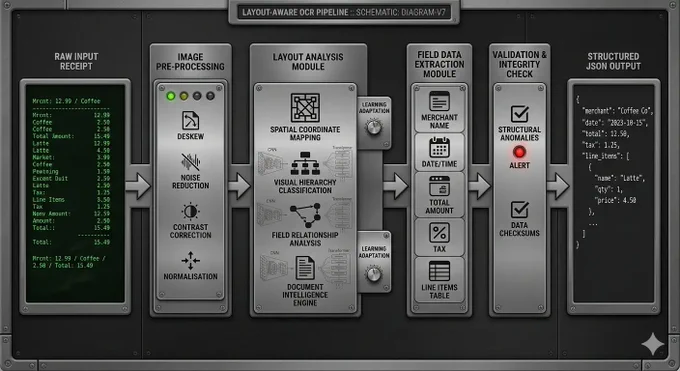Click the yellow status LED in pre-processing

pyautogui.click(x=184, y=96)
